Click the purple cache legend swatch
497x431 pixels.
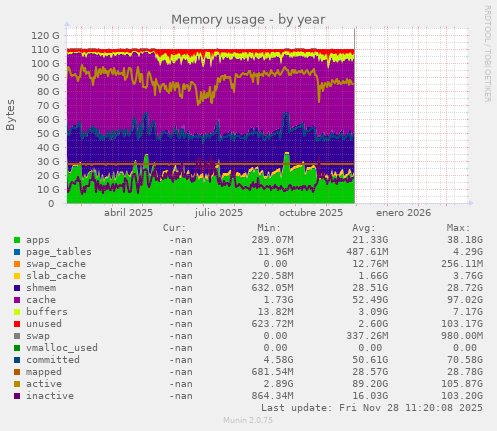[x=17, y=300]
